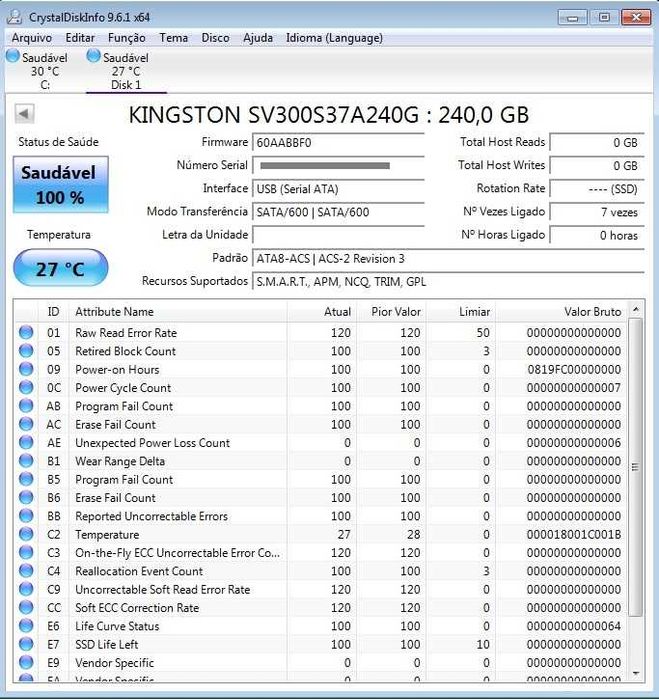Click status orb of Retired Block Count row
The height and width of the screenshot is (700, 659).
26,351
